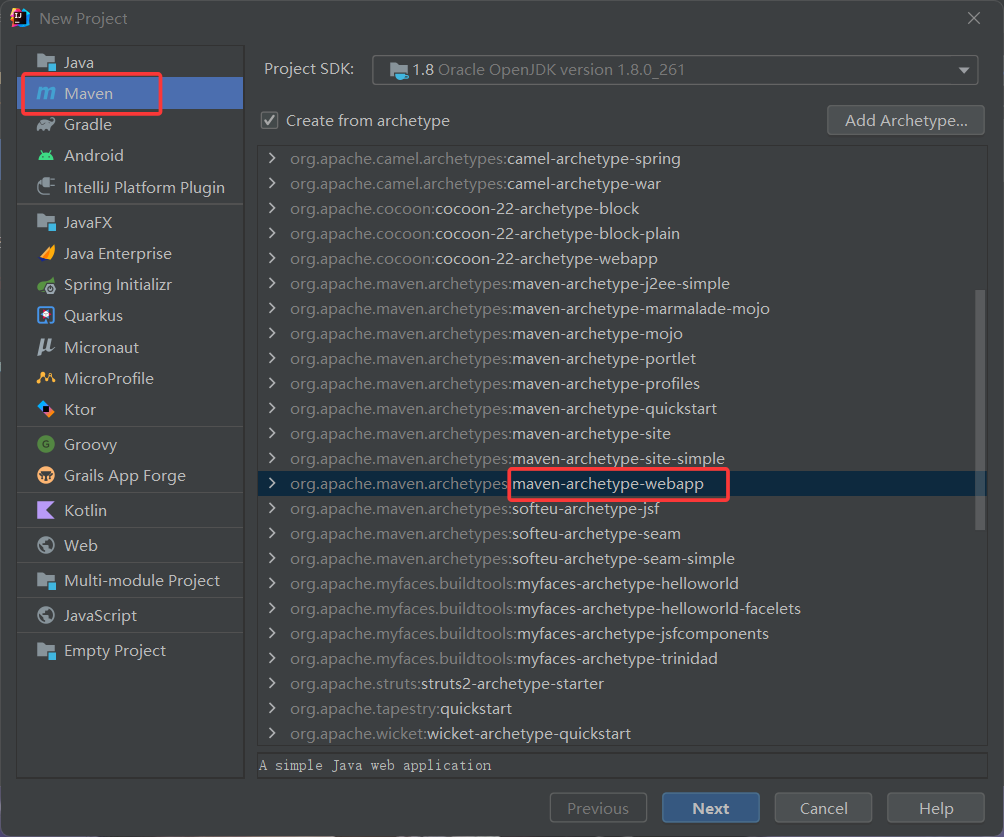The image size is (1004, 837).
Task: Click the Micronaut mu icon
Action: tap(46, 347)
